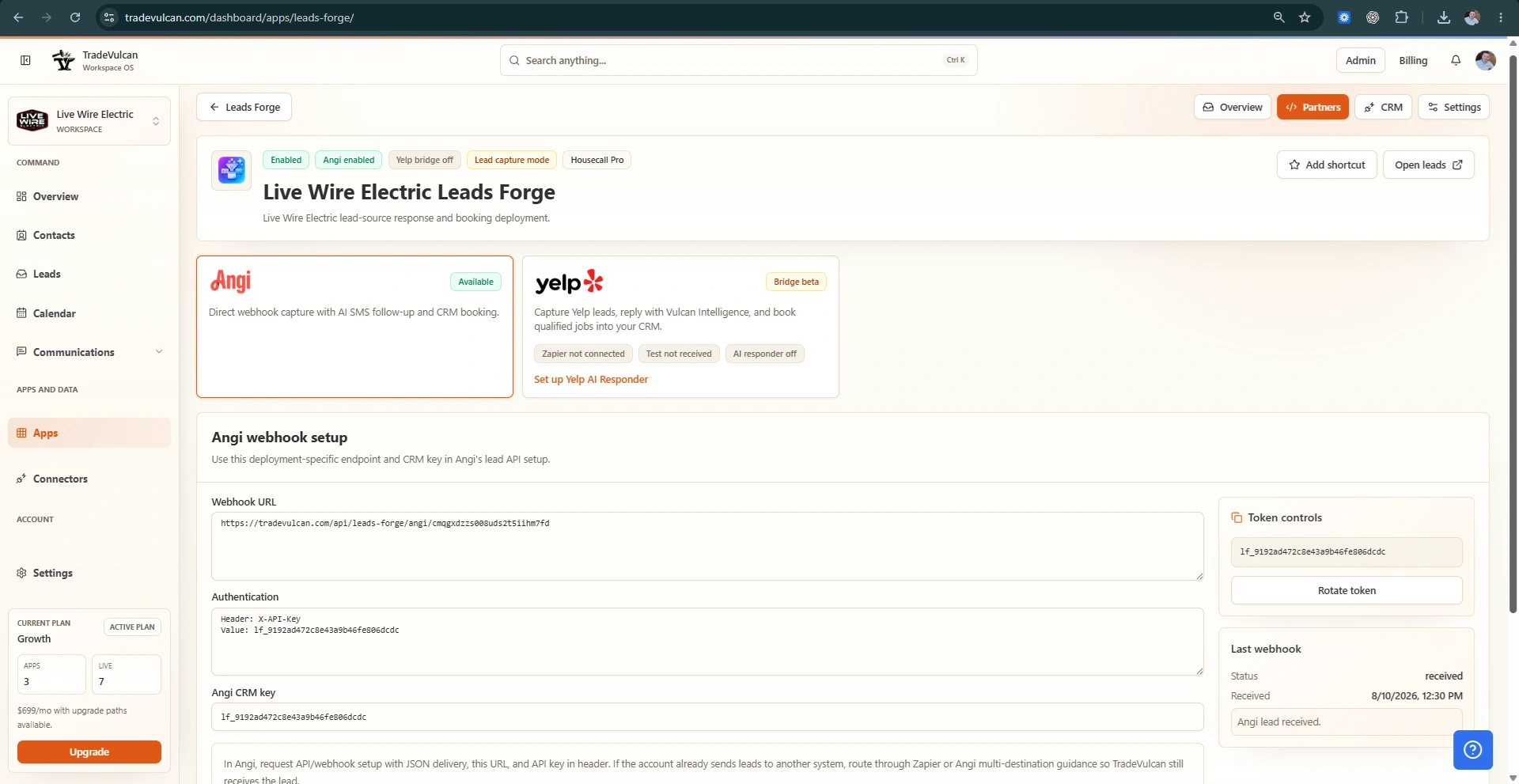Screen dimensions: 1519x784
Task: Click the Lead capture mode badge
Action: (512, 160)
